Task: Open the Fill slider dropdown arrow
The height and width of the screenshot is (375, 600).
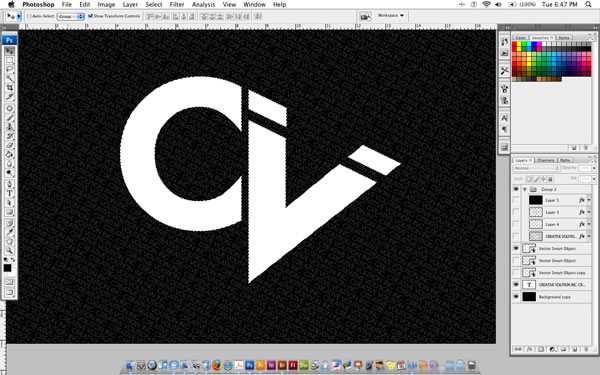Action: point(594,179)
